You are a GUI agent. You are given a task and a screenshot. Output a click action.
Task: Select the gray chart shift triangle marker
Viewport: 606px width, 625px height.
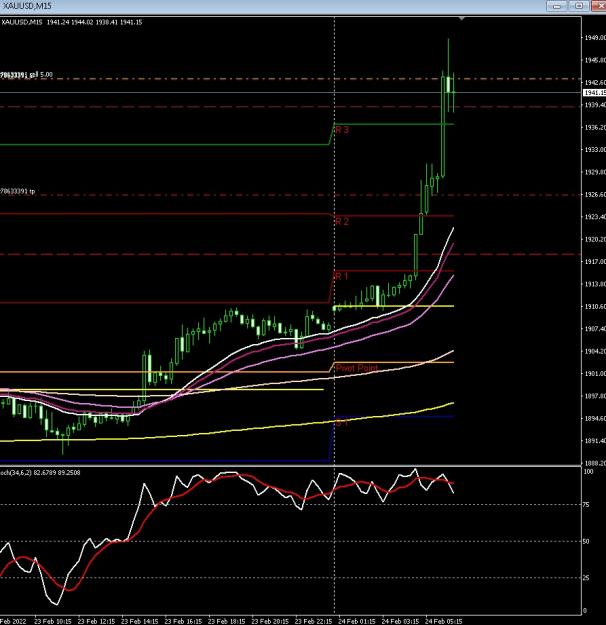(461, 19)
